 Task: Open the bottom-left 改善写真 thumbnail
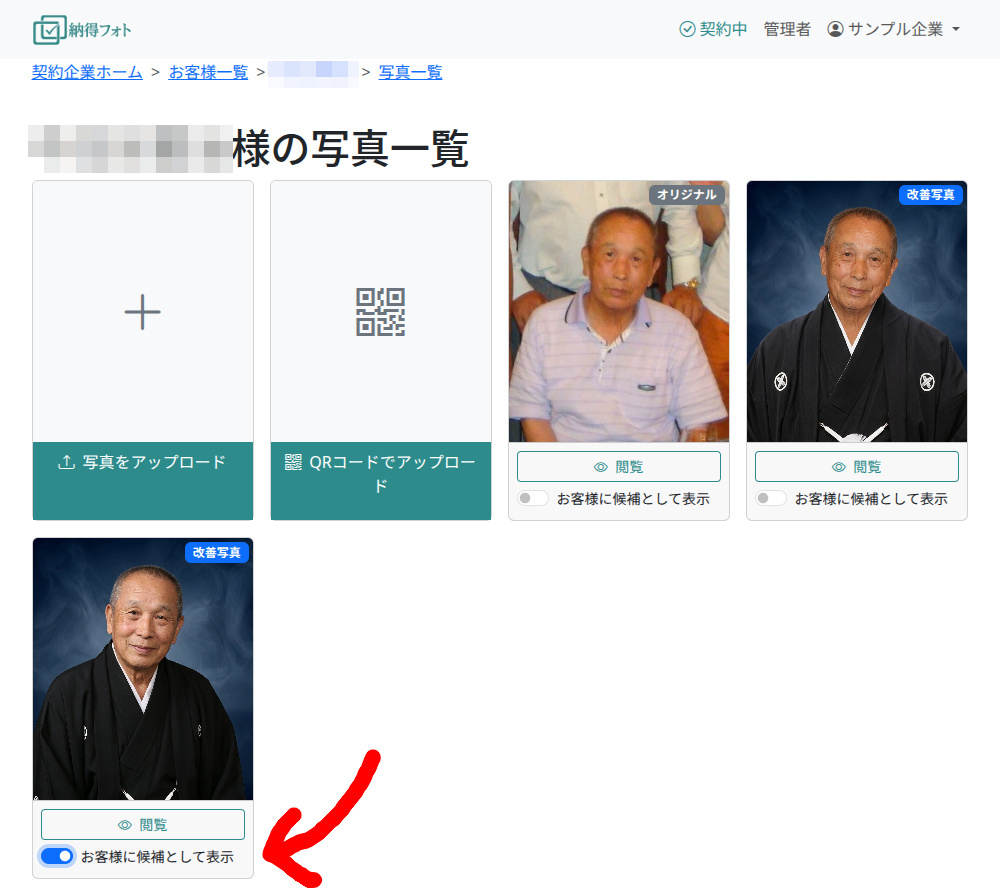point(143,669)
